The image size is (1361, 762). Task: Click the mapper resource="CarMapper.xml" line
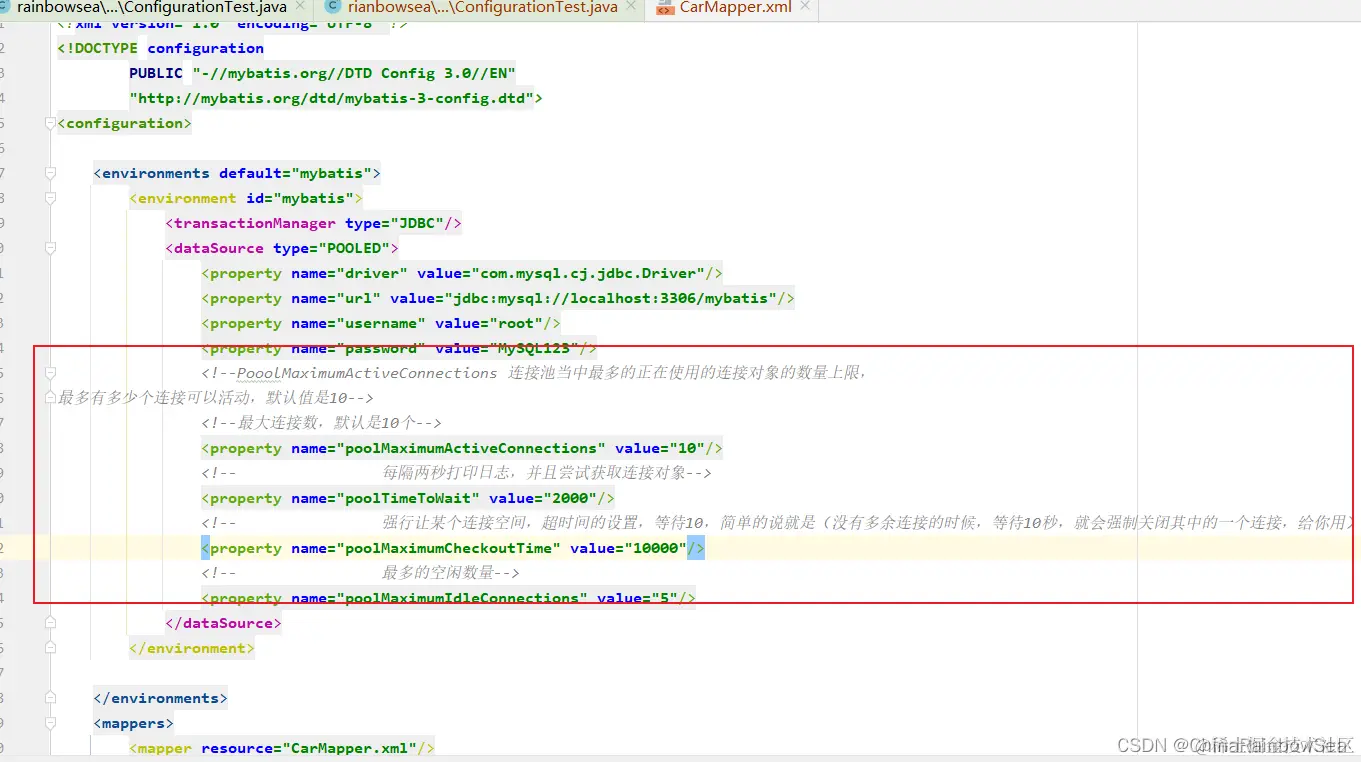pyautogui.click(x=282, y=748)
